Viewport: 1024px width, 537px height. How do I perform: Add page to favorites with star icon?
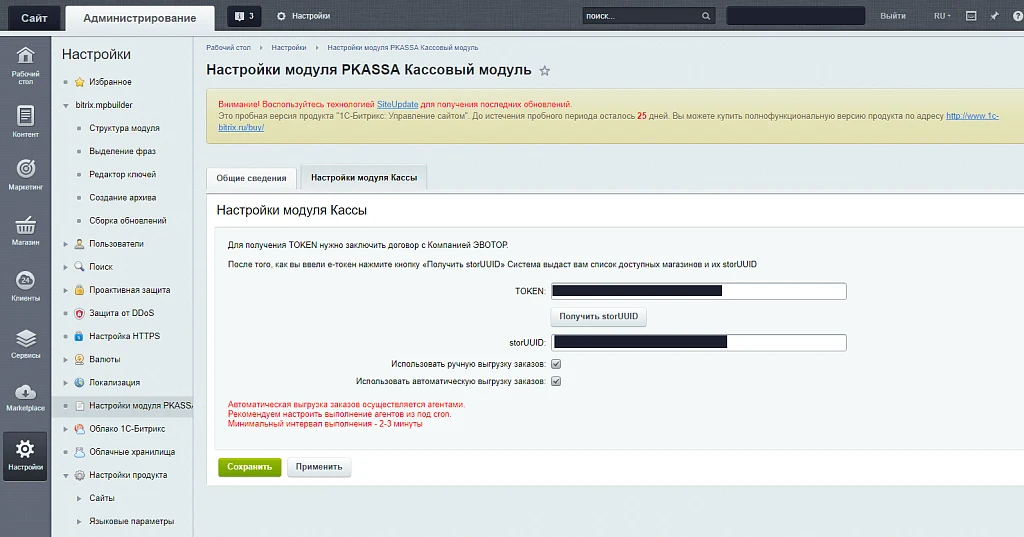545,71
